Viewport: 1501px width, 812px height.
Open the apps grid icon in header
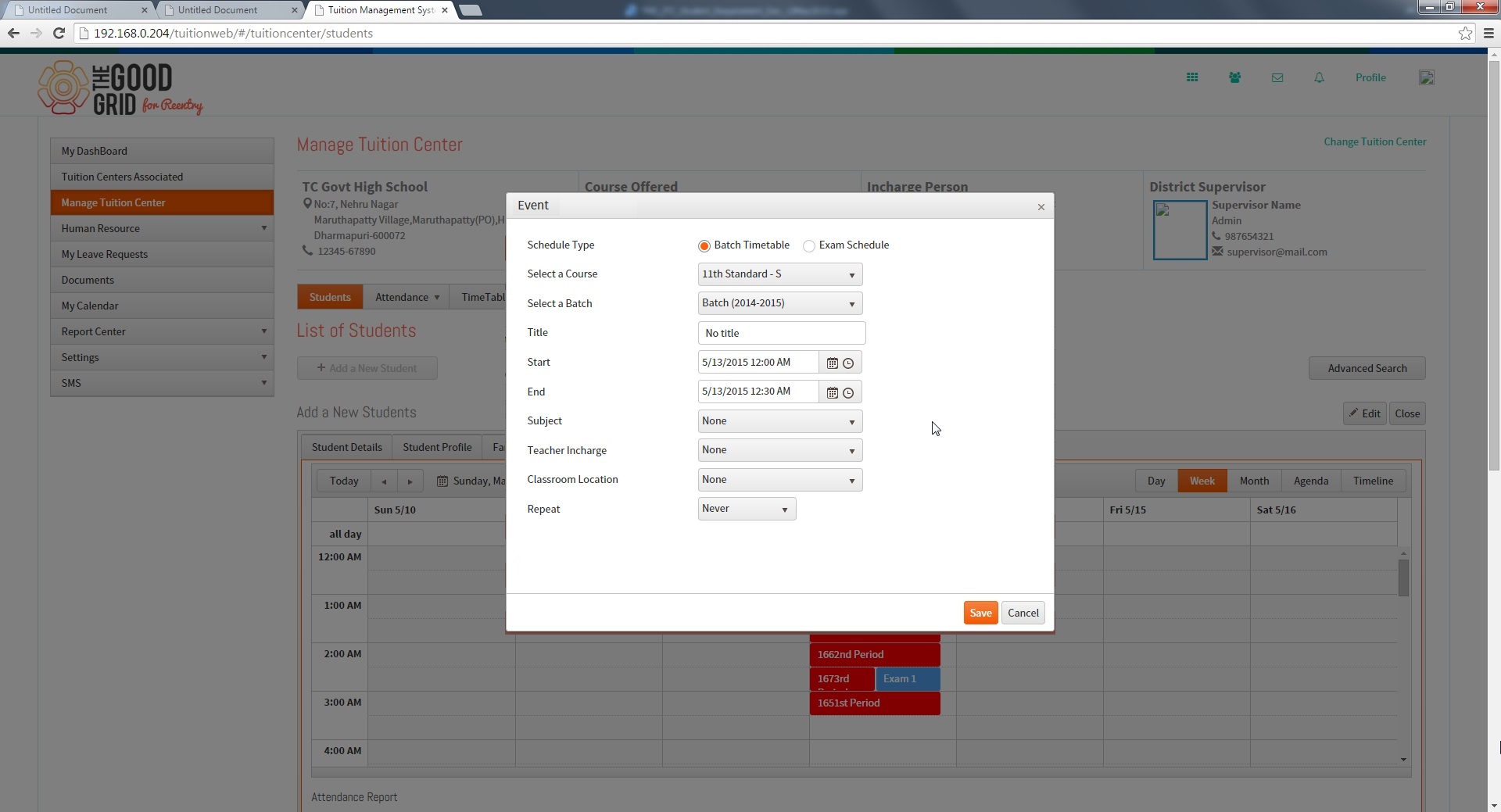click(1192, 77)
